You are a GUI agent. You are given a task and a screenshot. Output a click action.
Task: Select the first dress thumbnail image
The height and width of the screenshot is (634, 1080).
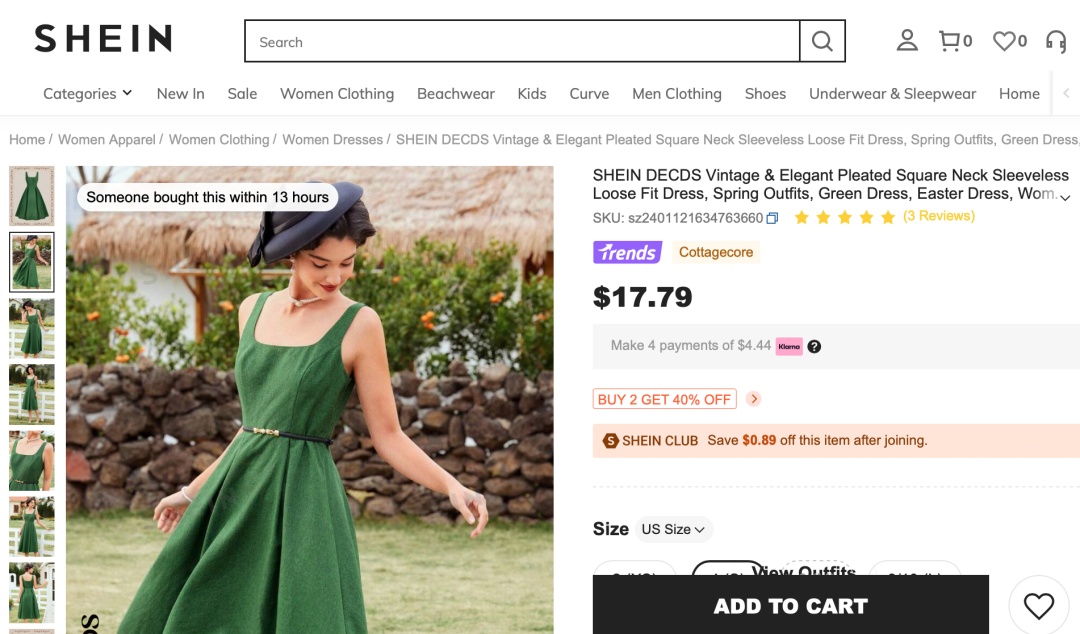31,196
